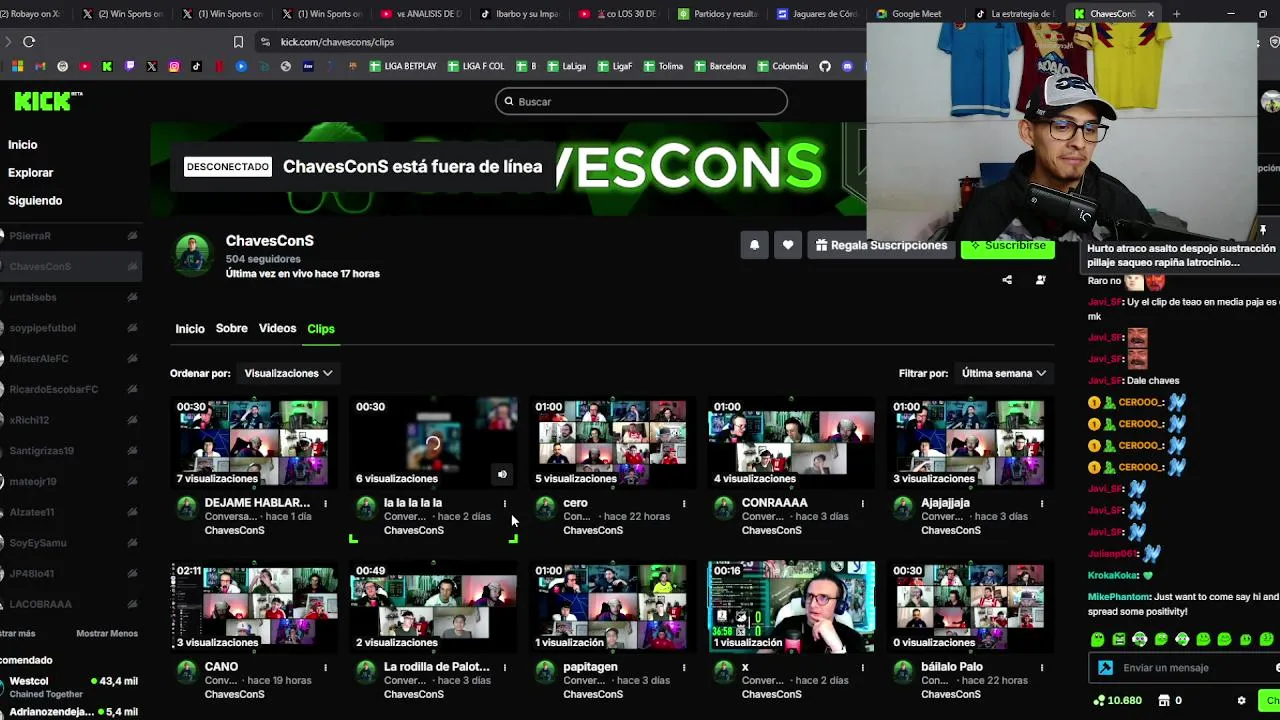
Task: Open the green Kick bookmark icon
Action: (107, 66)
